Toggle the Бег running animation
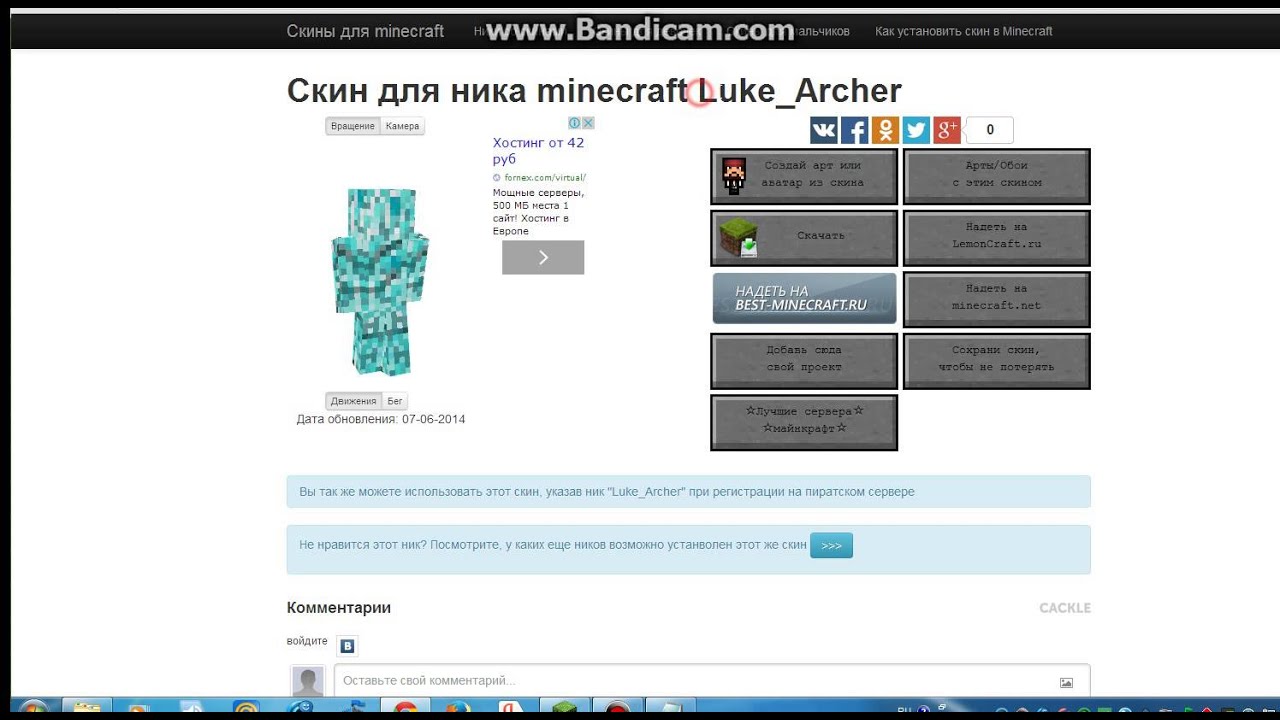This screenshot has width=1280, height=720. (395, 401)
